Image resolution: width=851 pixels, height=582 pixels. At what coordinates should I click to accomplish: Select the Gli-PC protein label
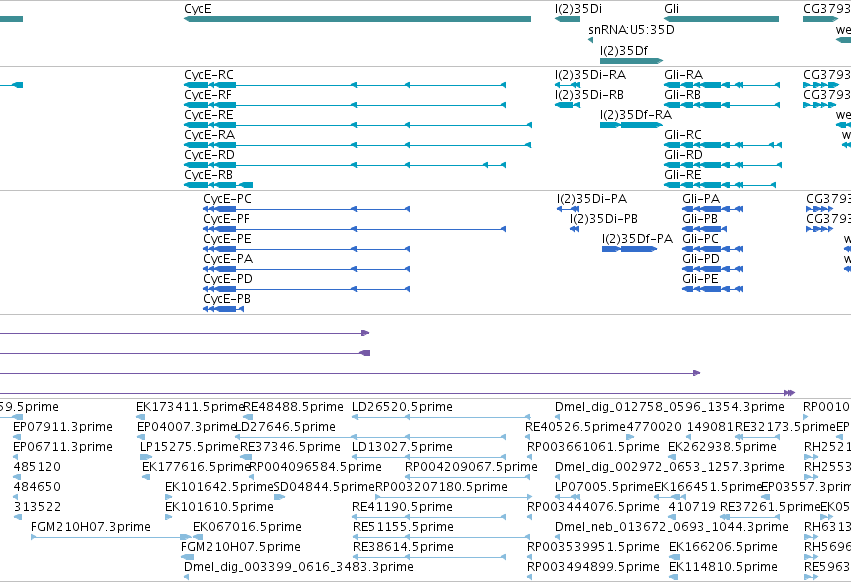point(701,239)
